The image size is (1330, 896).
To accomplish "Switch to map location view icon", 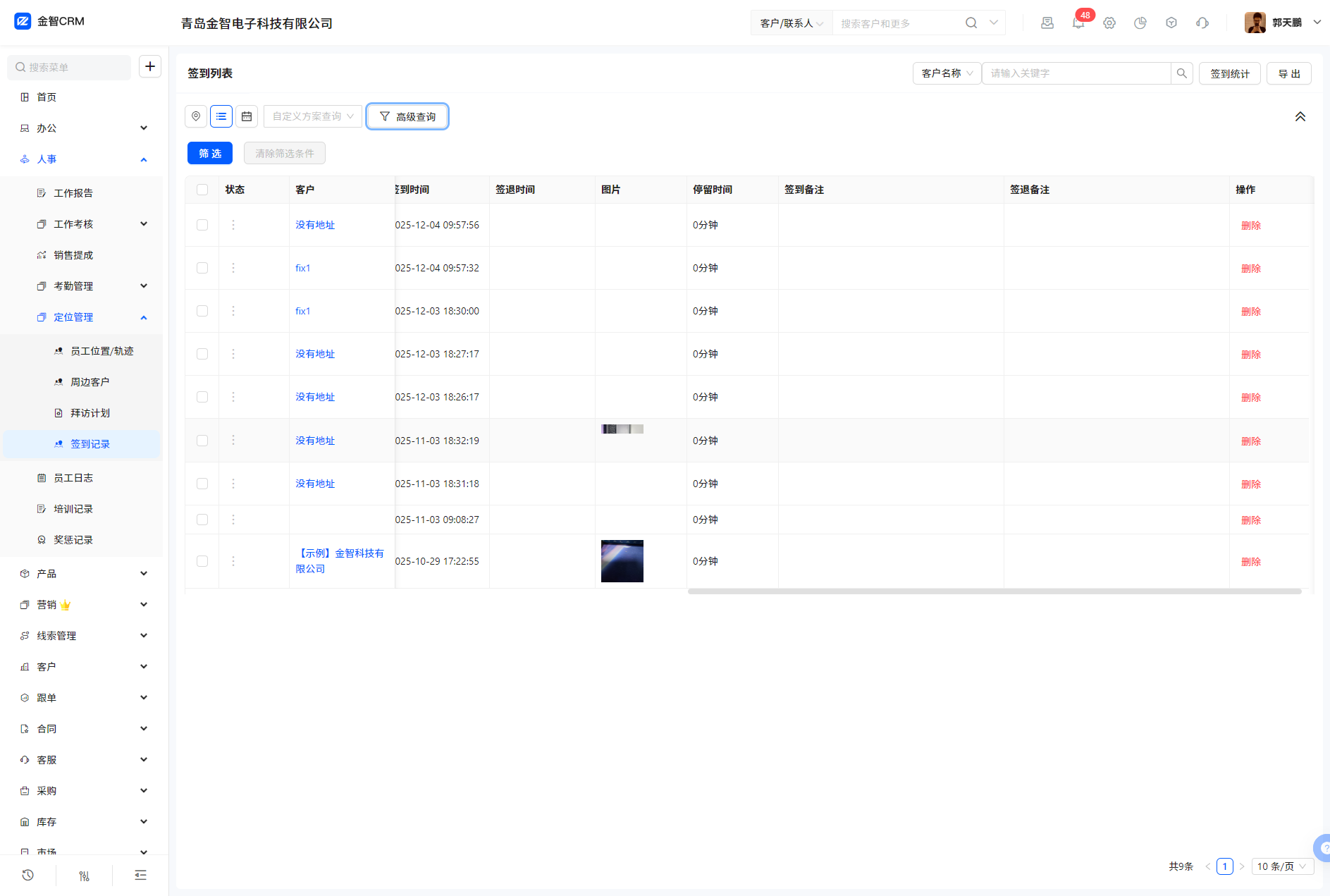I will click(196, 116).
